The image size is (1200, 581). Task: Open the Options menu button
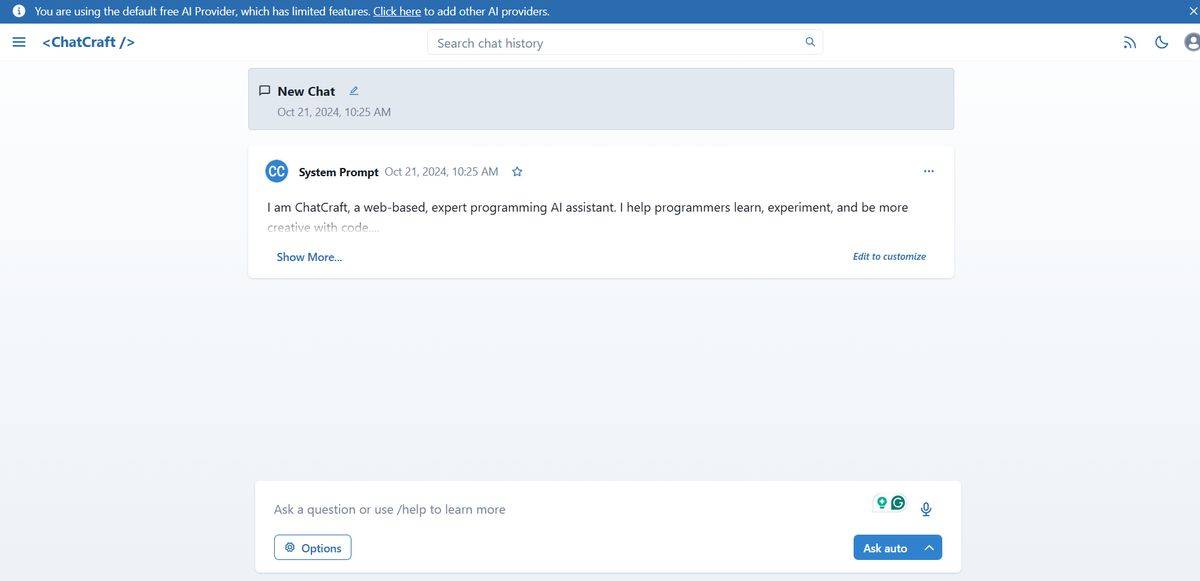313,548
